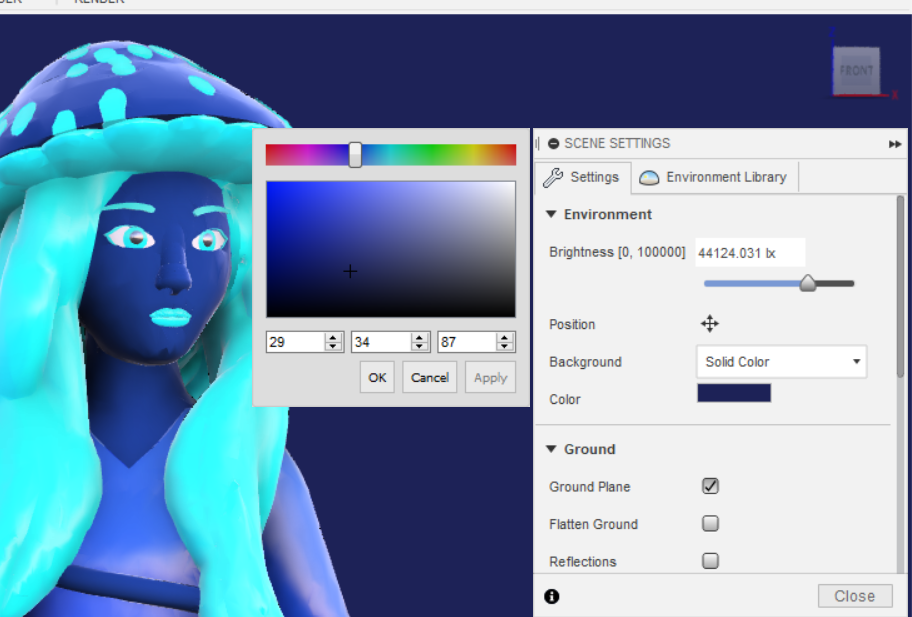Click the Position move crosshair icon
This screenshot has height=617, width=912.
[710, 323]
